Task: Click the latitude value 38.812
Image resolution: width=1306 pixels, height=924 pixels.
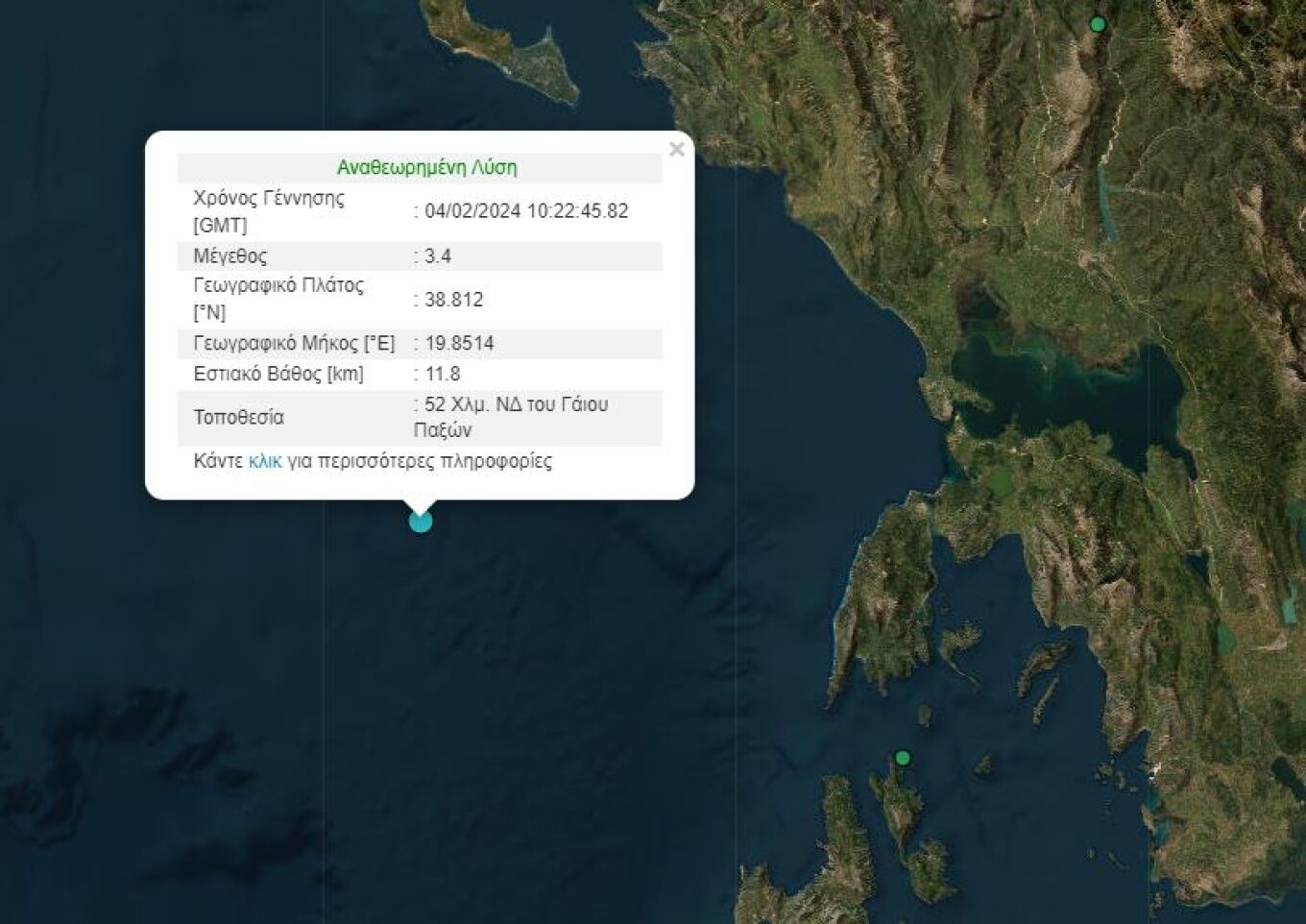Action: 453,300
